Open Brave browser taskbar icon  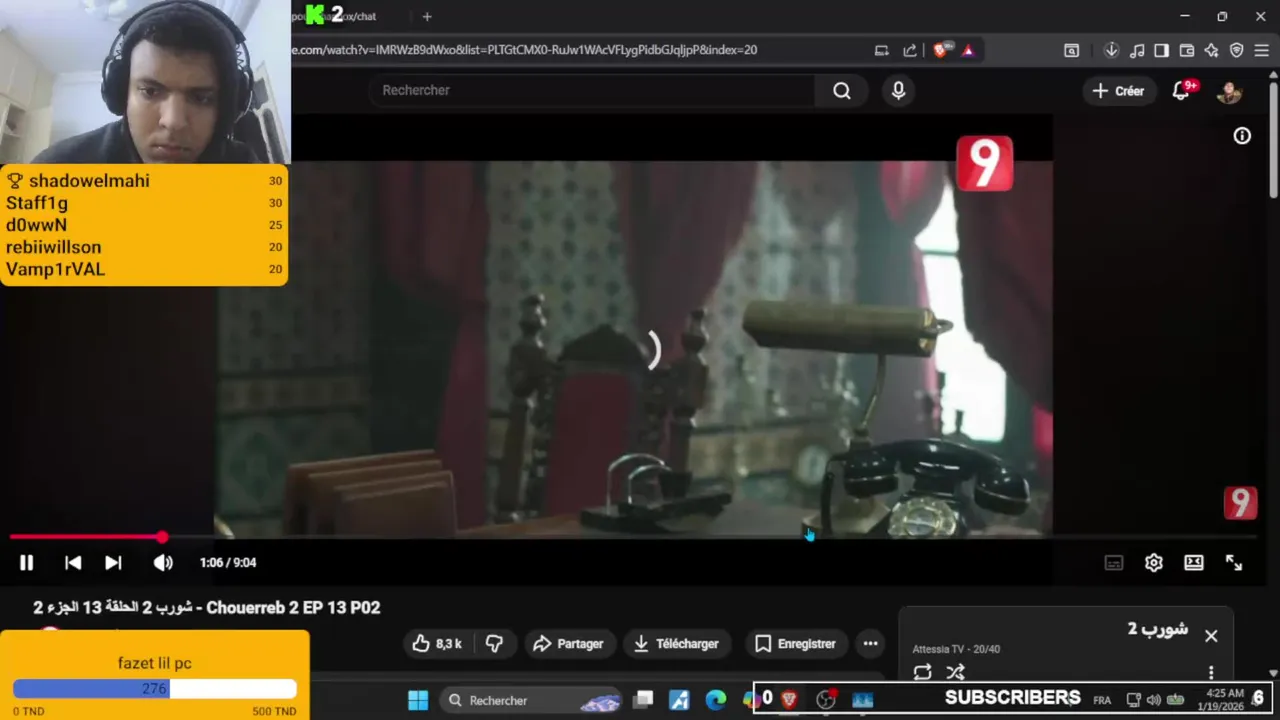(x=789, y=700)
